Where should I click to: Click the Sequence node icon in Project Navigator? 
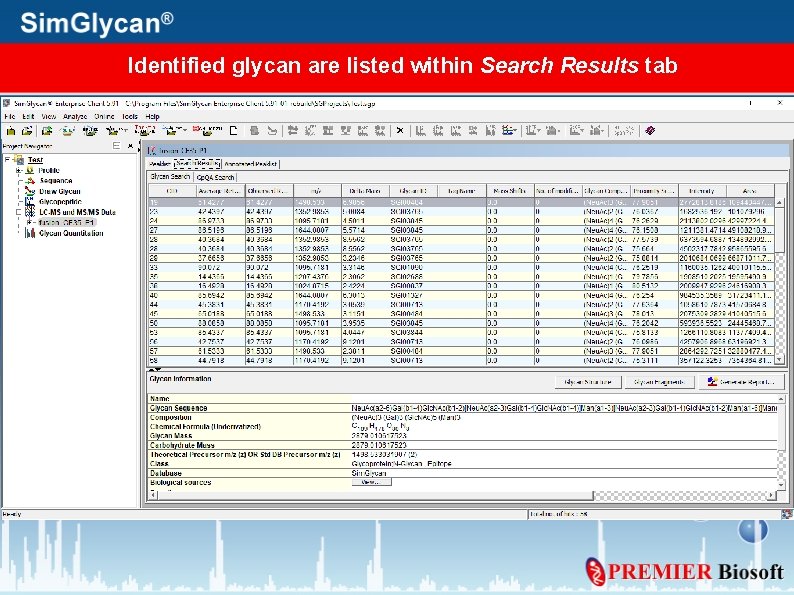tap(30, 181)
